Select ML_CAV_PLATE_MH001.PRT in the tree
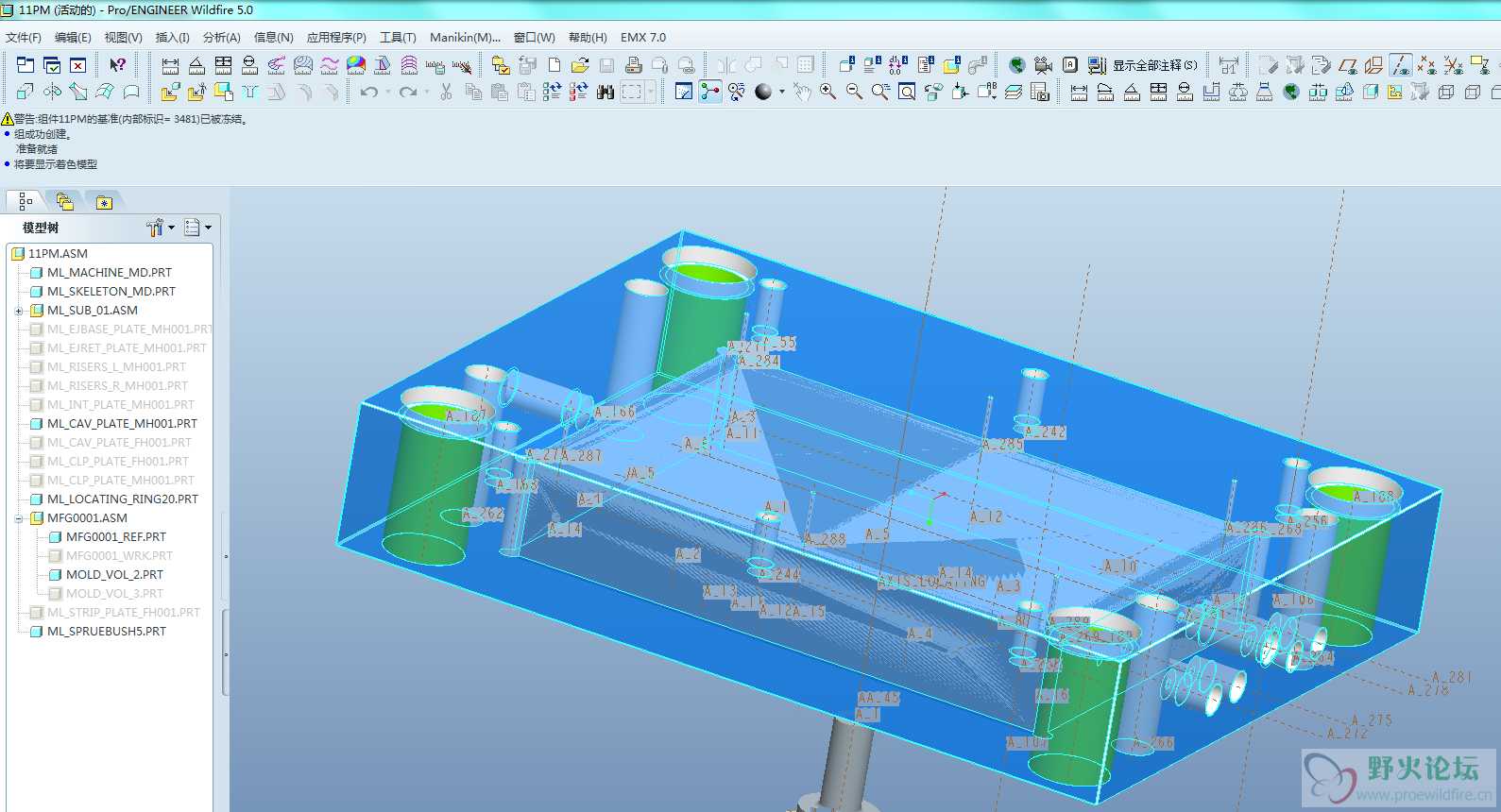This screenshot has width=1501, height=812. coord(122,424)
